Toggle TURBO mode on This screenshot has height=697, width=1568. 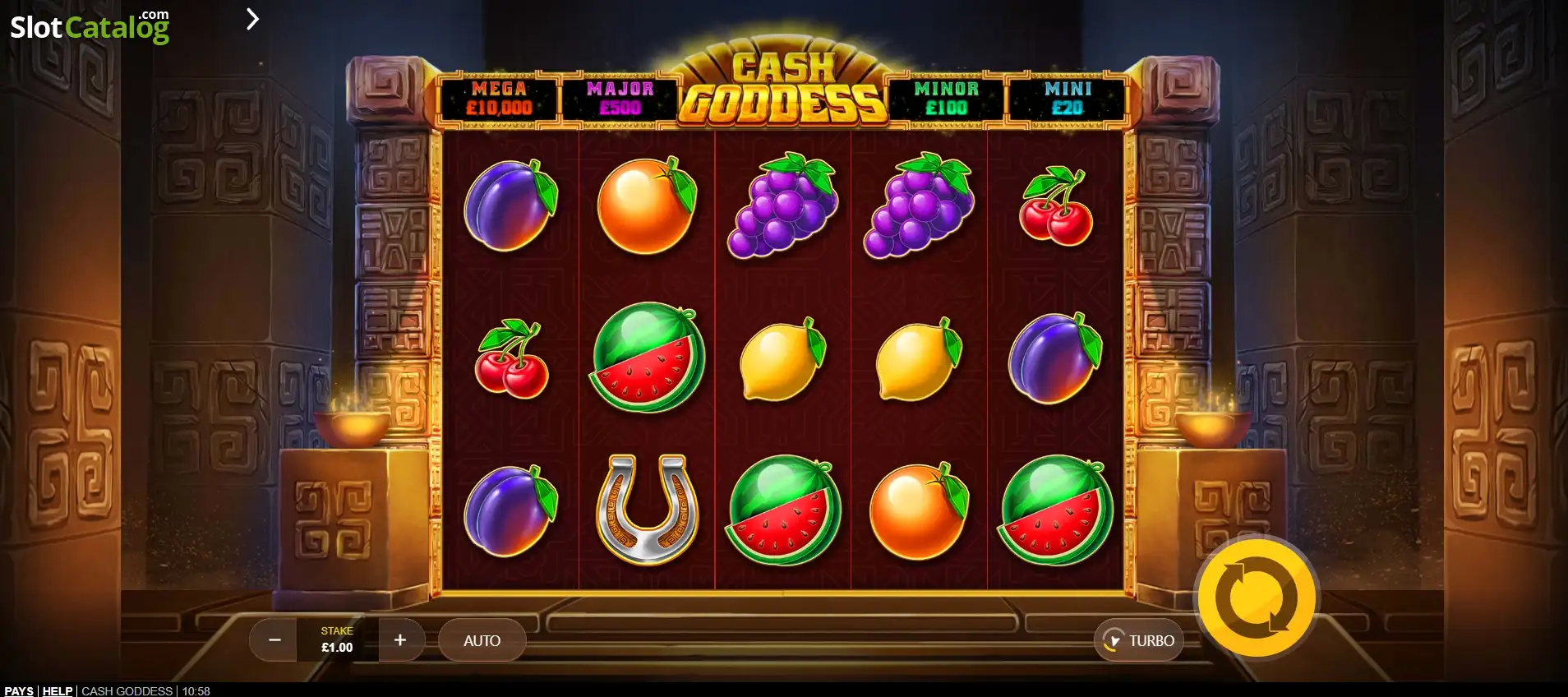click(1139, 640)
